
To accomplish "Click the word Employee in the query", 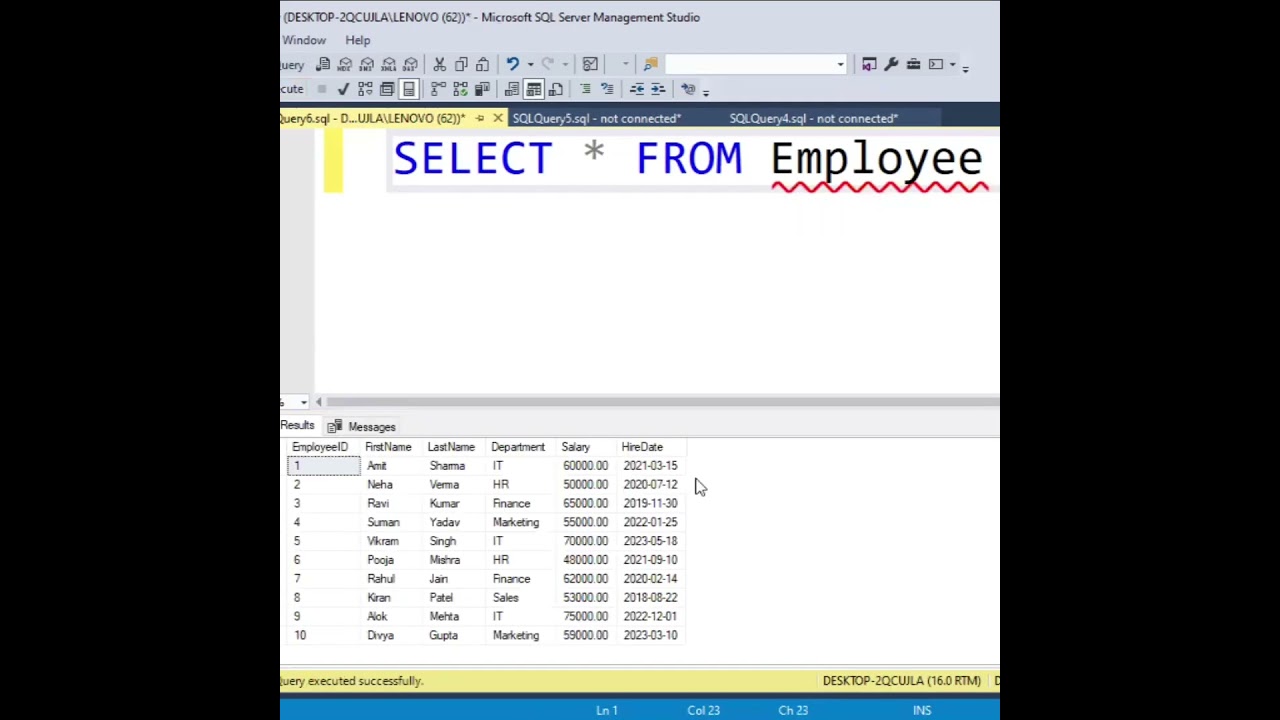I will pos(876,159).
